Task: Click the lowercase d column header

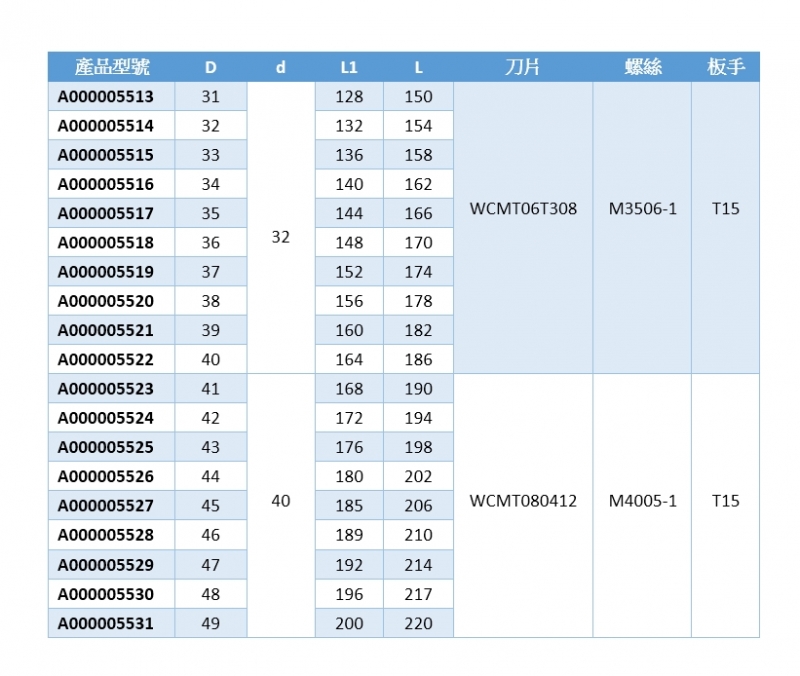Action: click(281, 67)
